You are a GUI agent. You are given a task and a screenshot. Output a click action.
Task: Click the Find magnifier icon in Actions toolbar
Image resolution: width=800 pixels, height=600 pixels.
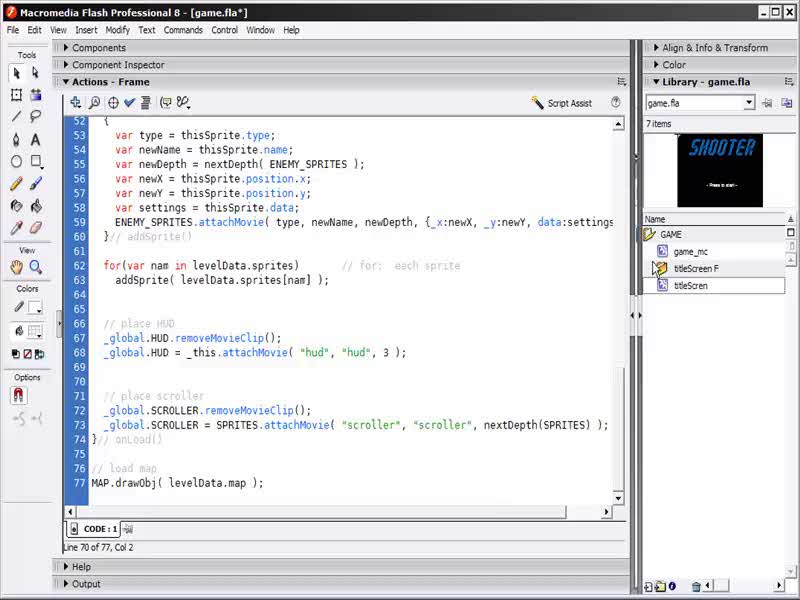[x=94, y=102]
